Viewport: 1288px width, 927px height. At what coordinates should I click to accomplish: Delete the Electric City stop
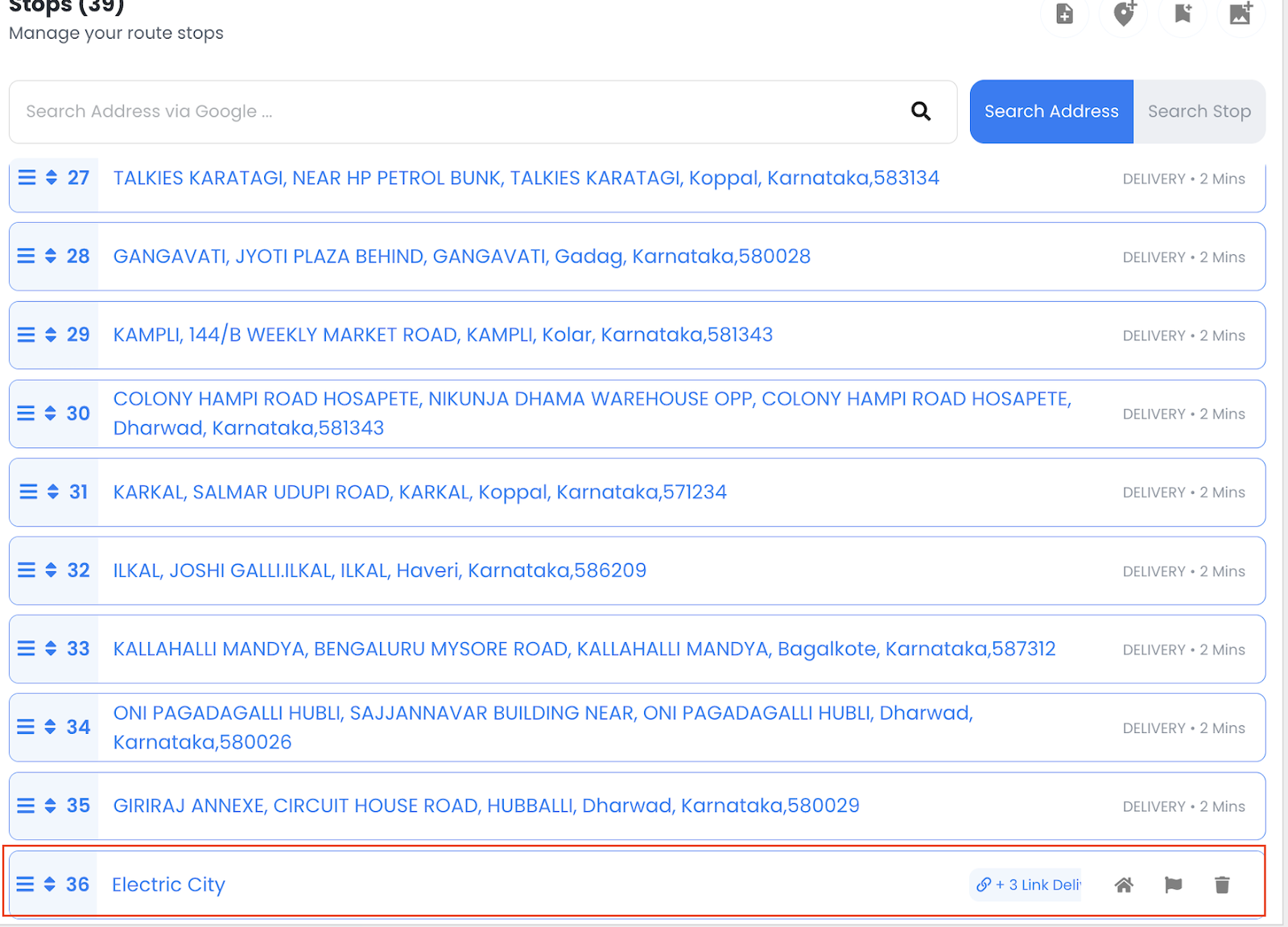click(1222, 885)
